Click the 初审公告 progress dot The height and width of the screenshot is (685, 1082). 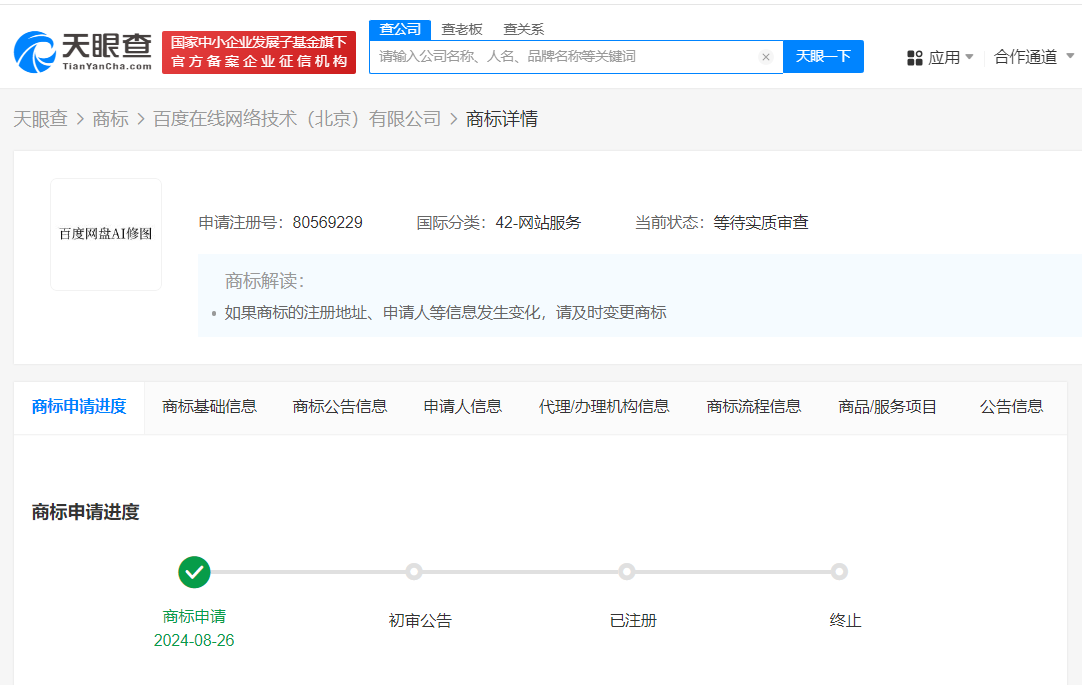[x=414, y=572]
